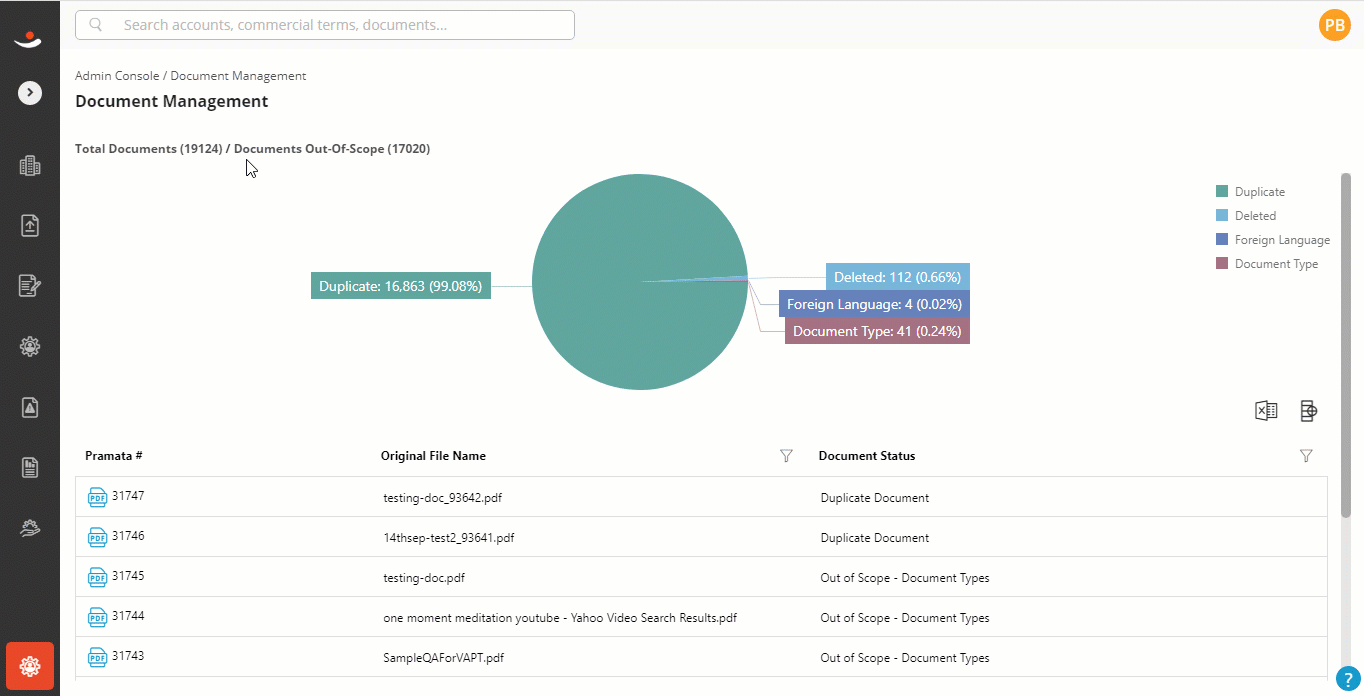The image size is (1364, 696).
Task: Expand the sidebar with arrow button
Action: (30, 93)
